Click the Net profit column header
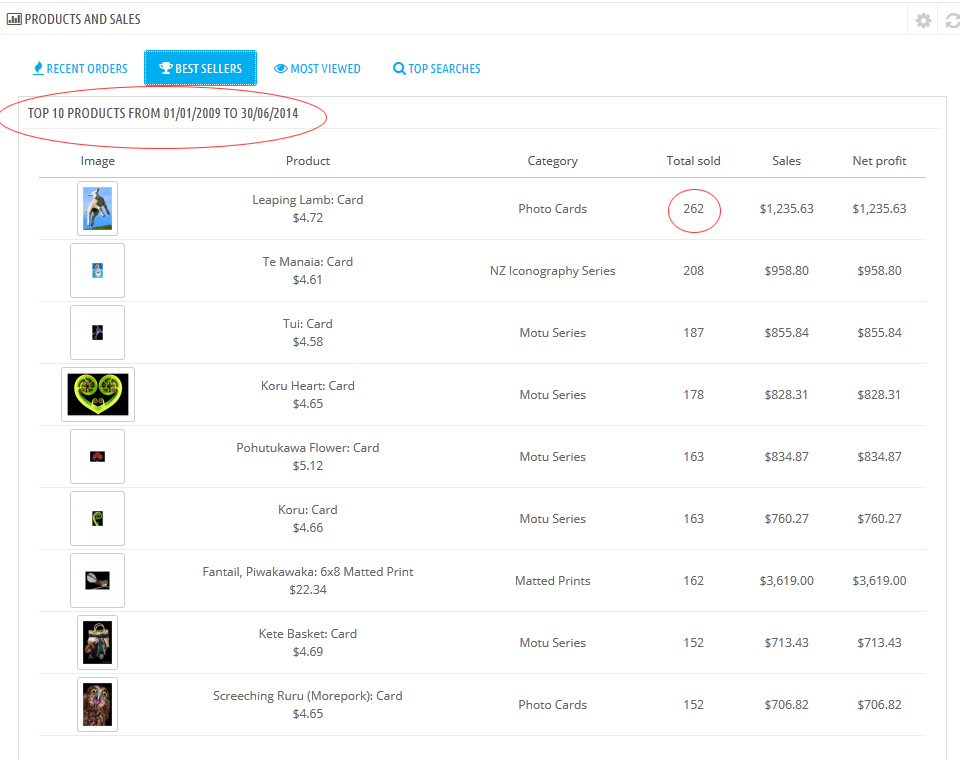The width and height of the screenshot is (960, 760). pyautogui.click(x=880, y=161)
